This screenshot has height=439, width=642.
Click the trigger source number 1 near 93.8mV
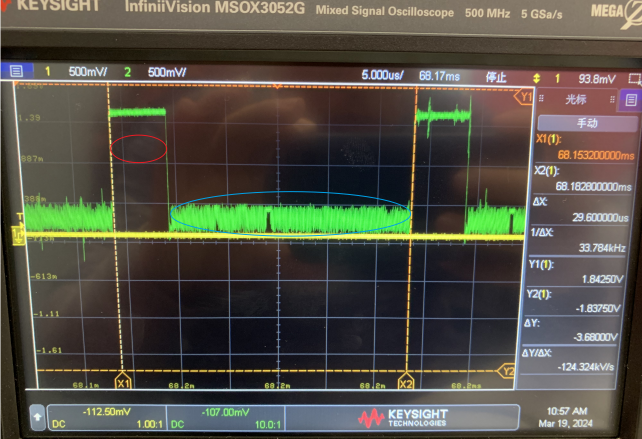(557, 78)
